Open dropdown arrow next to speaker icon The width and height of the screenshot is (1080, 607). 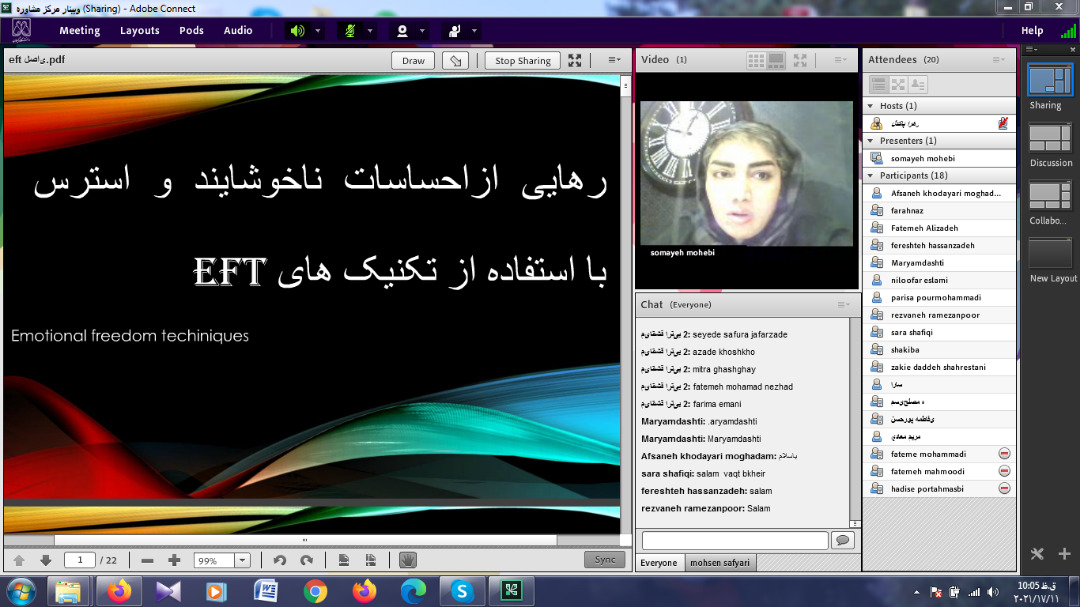(x=318, y=31)
